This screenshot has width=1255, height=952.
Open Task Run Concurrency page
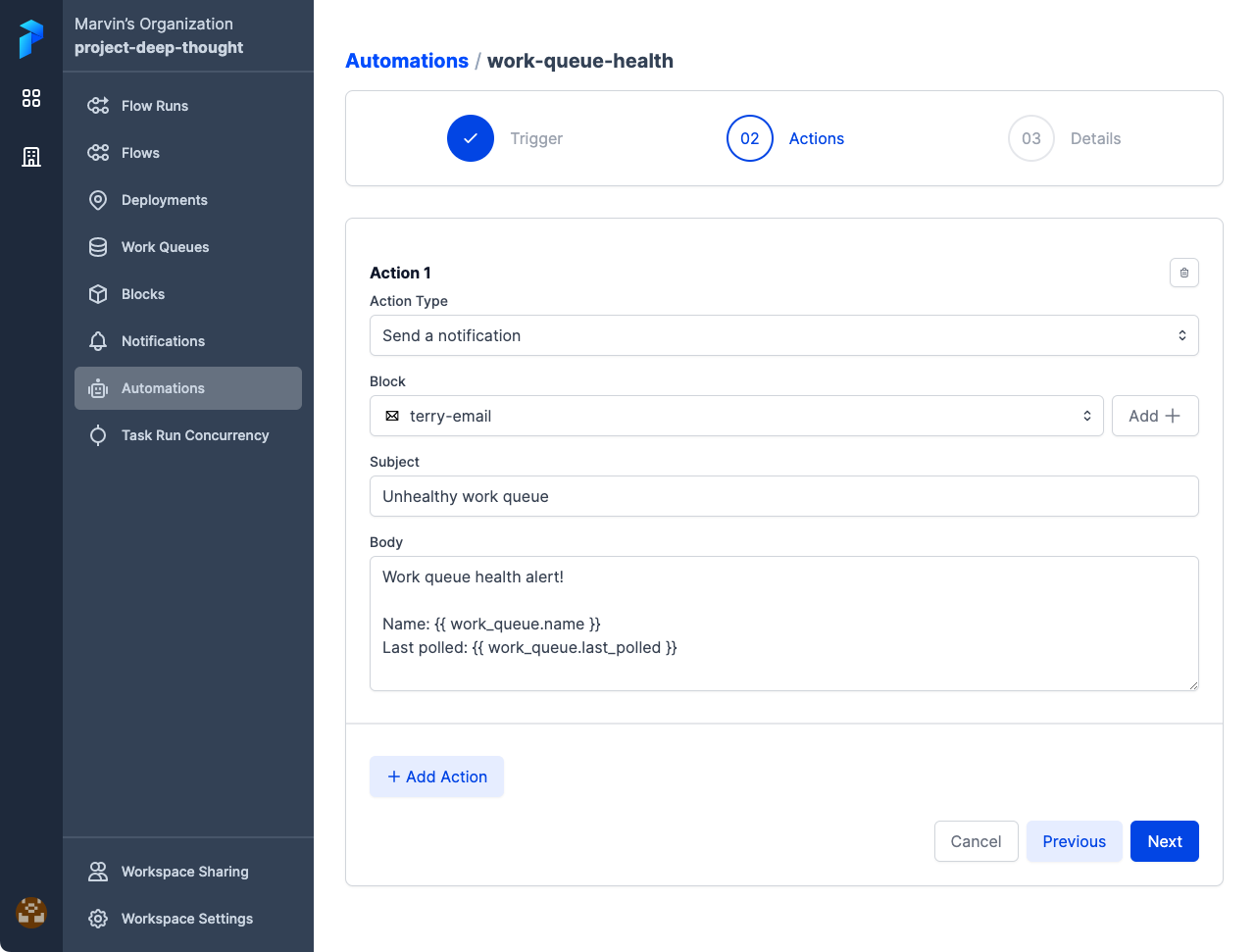coord(188,435)
